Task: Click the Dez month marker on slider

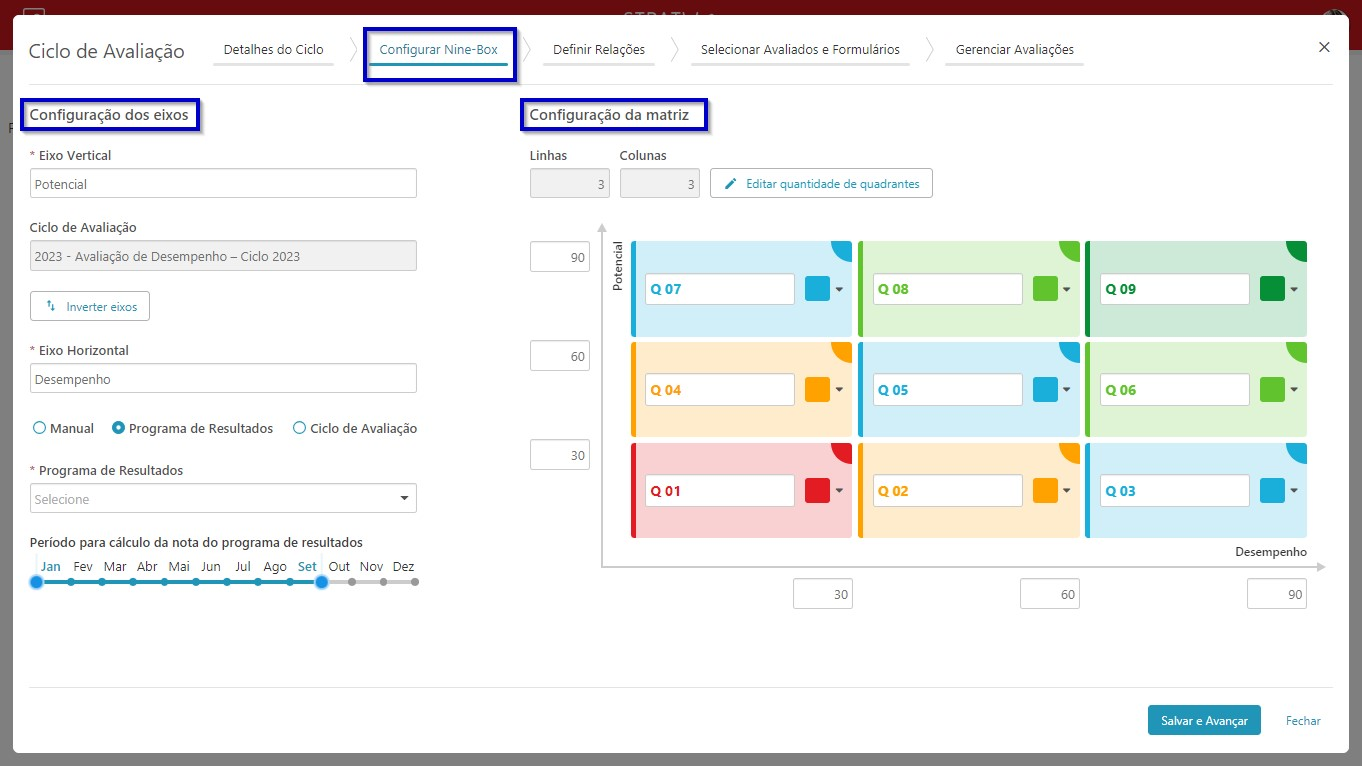Action: tap(414, 581)
